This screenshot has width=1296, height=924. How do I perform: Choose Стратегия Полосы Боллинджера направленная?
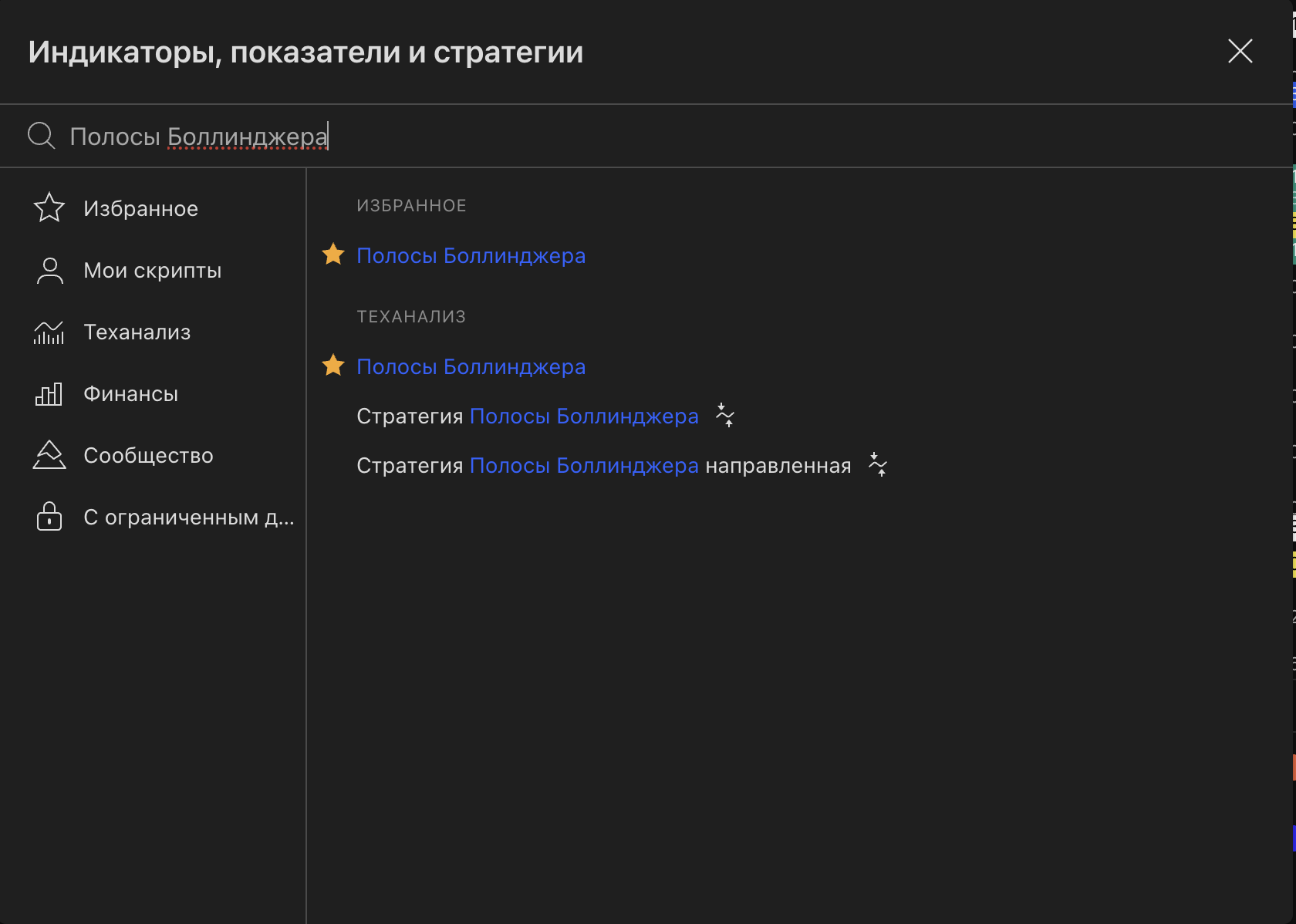(603, 466)
